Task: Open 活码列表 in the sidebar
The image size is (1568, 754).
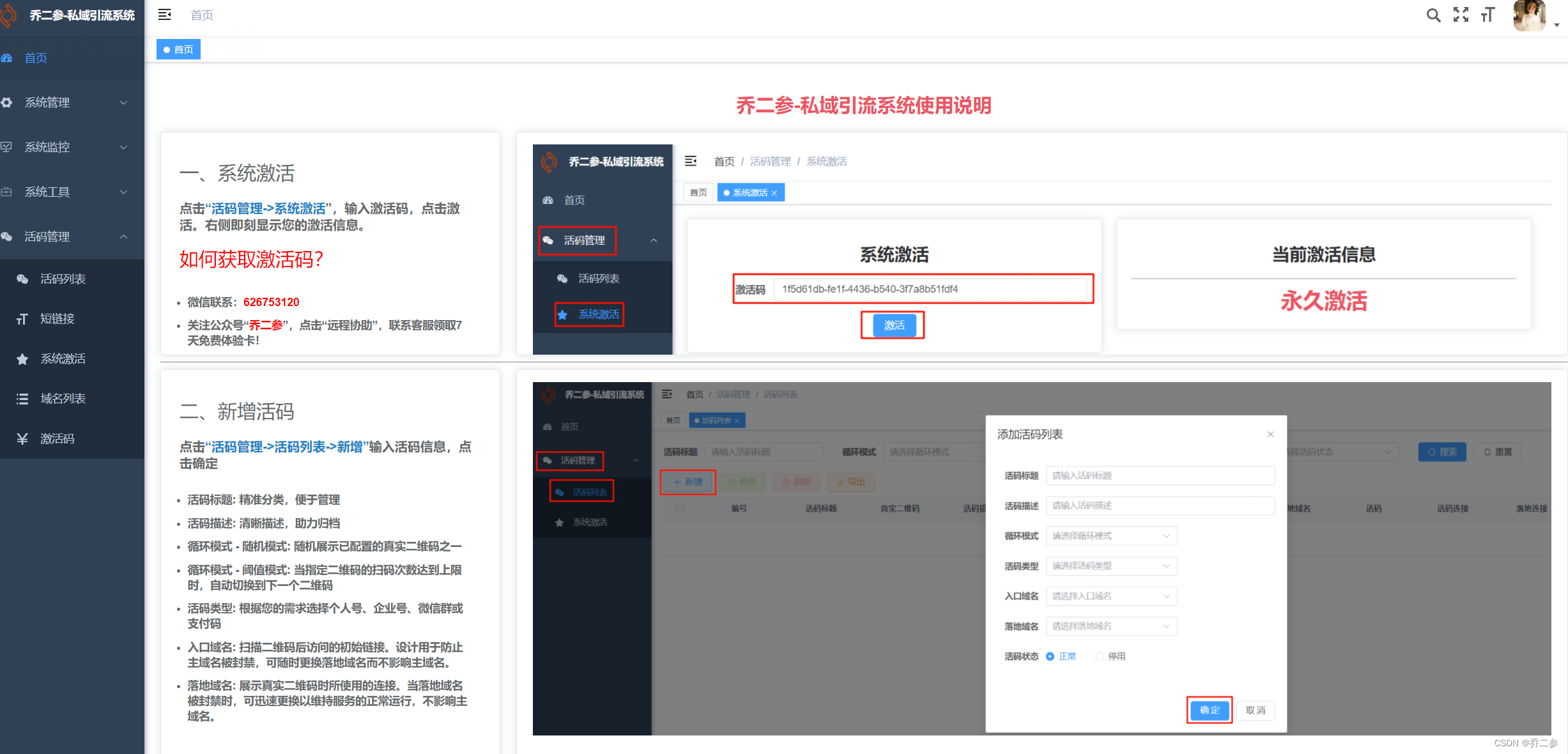Action: [x=63, y=279]
